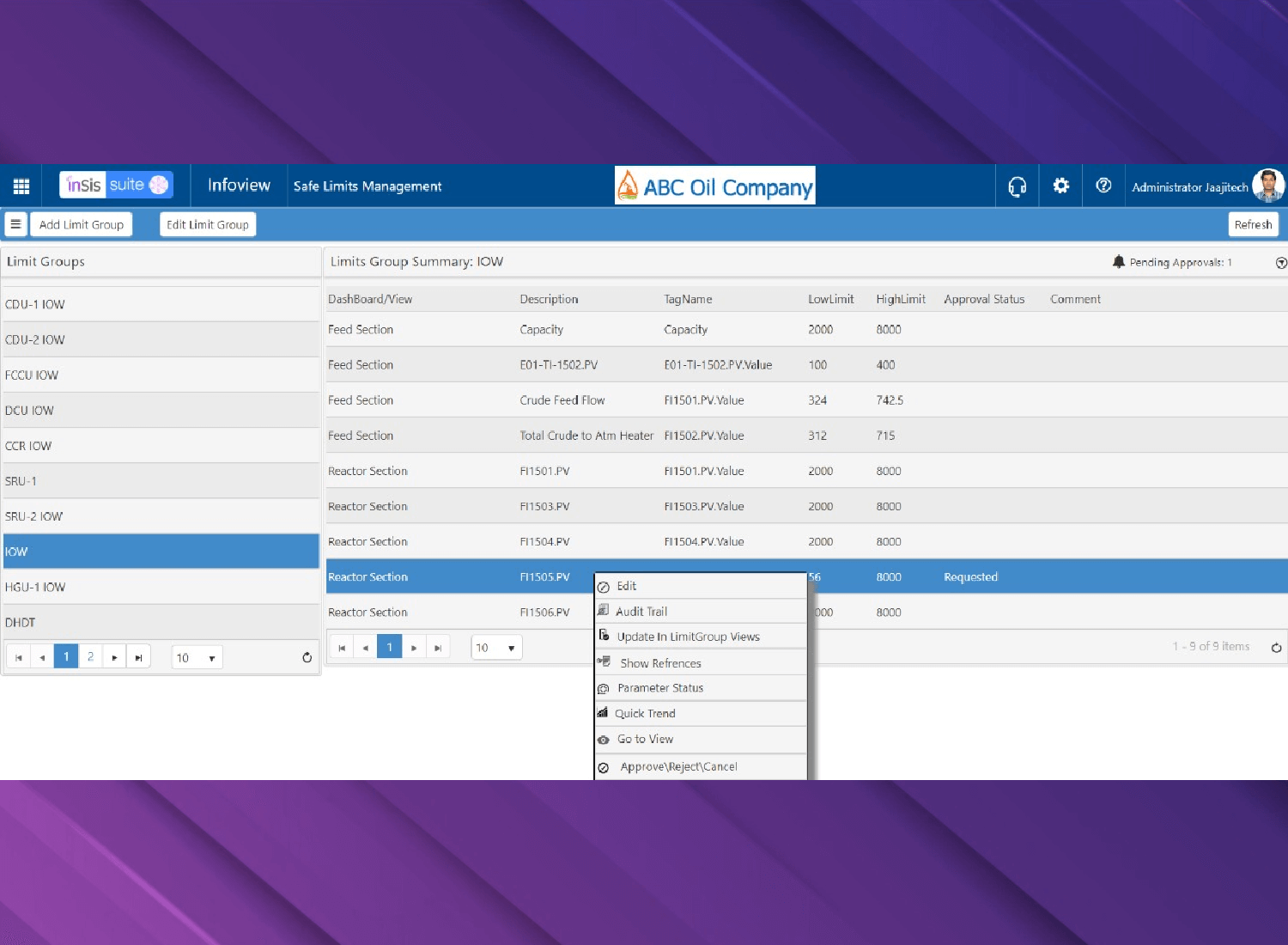
Task: Go to page 2 of Limit Groups
Action: (x=90, y=657)
